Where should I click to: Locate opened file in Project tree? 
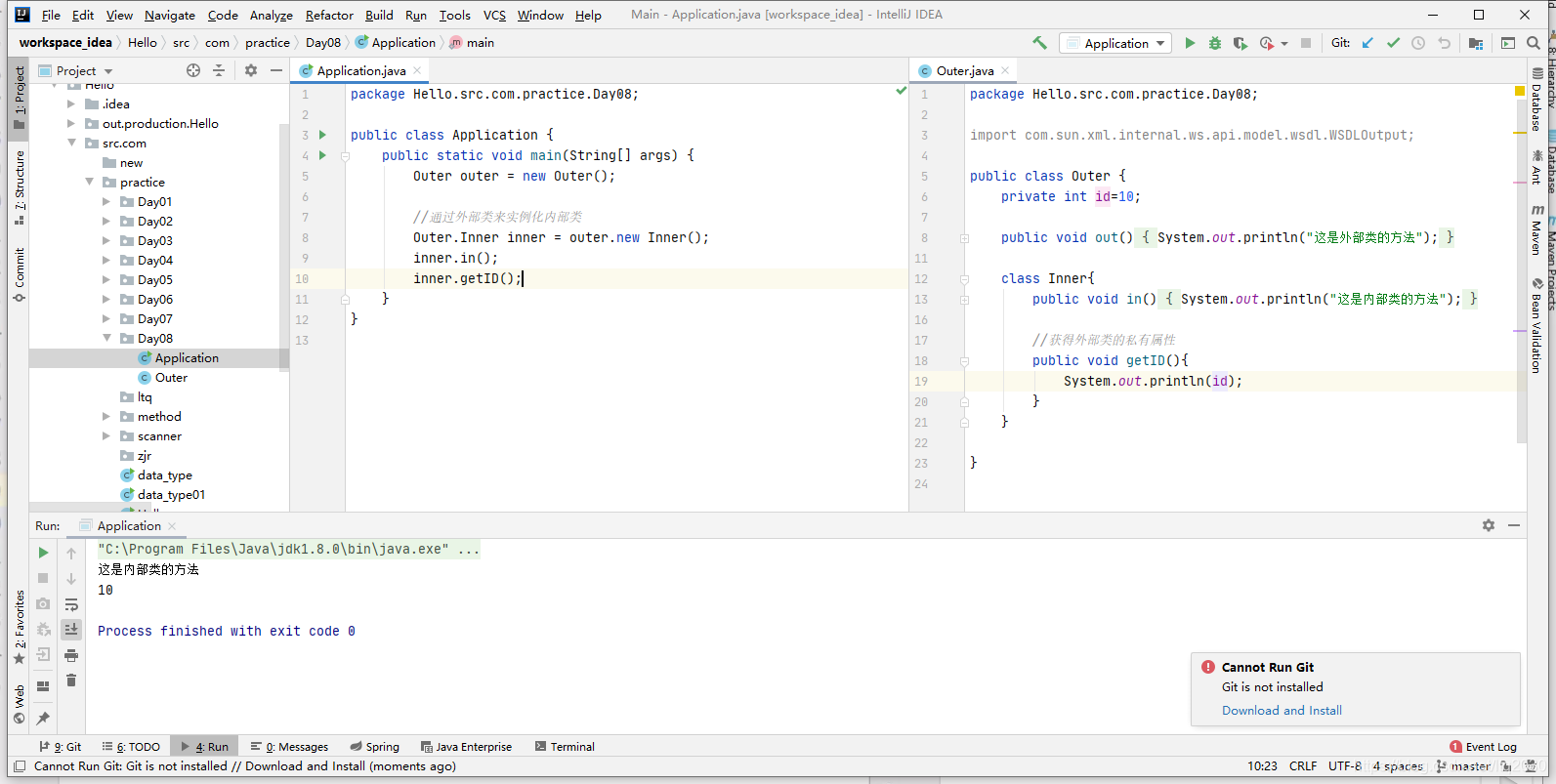coord(193,70)
